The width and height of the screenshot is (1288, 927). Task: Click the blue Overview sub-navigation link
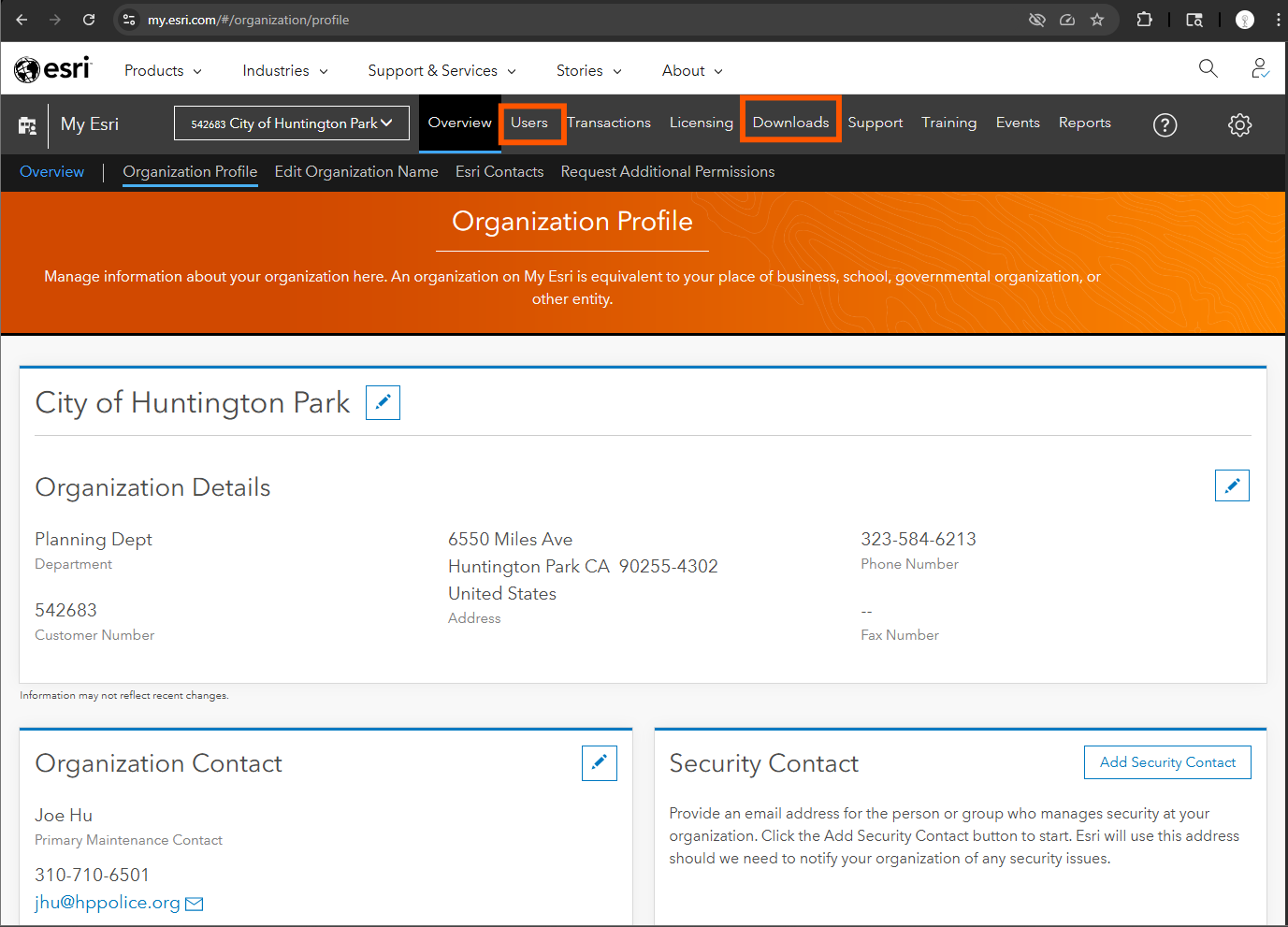pyautogui.click(x=51, y=172)
